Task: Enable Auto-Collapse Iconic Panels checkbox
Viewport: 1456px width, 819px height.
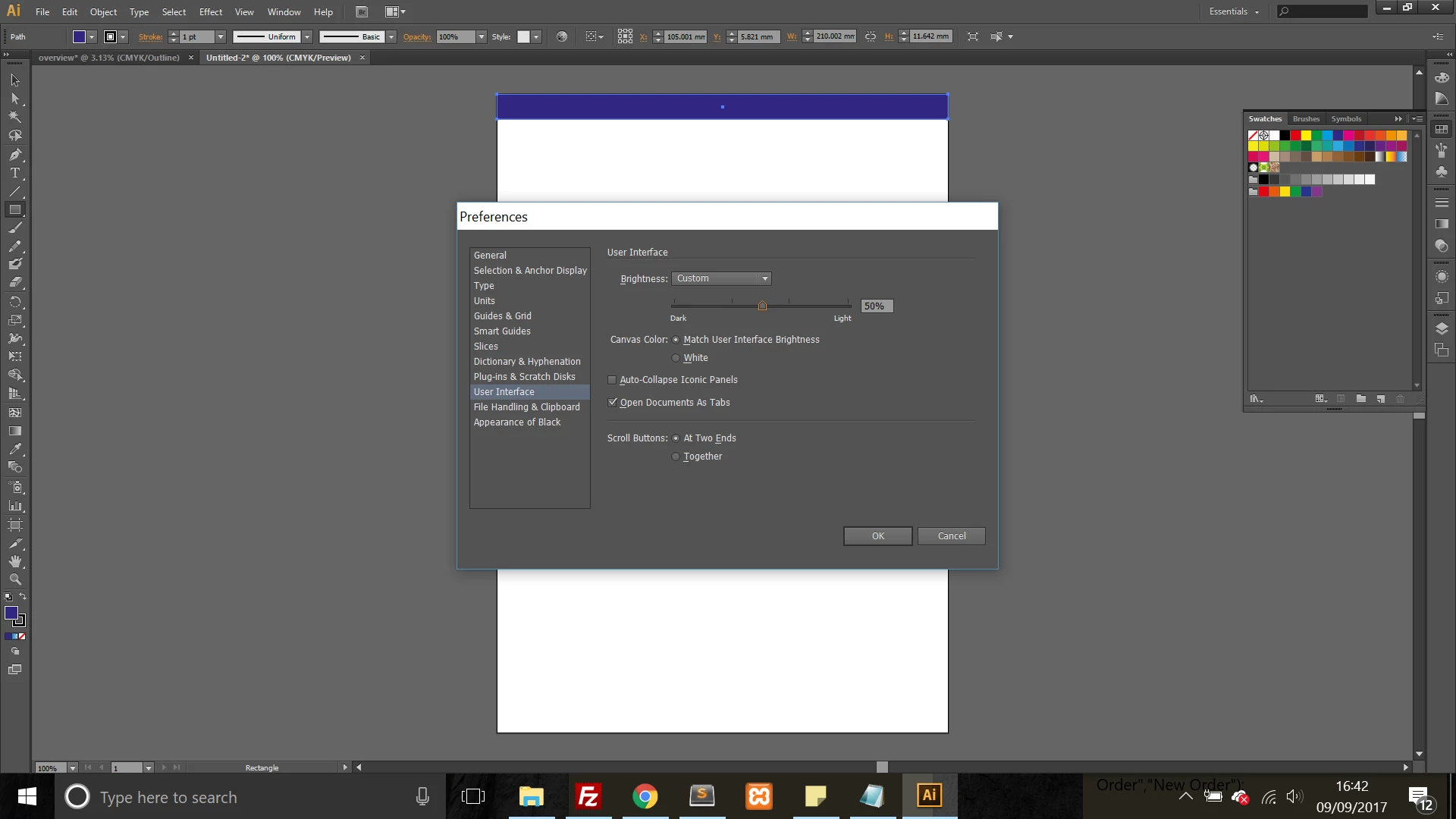Action: 612,380
